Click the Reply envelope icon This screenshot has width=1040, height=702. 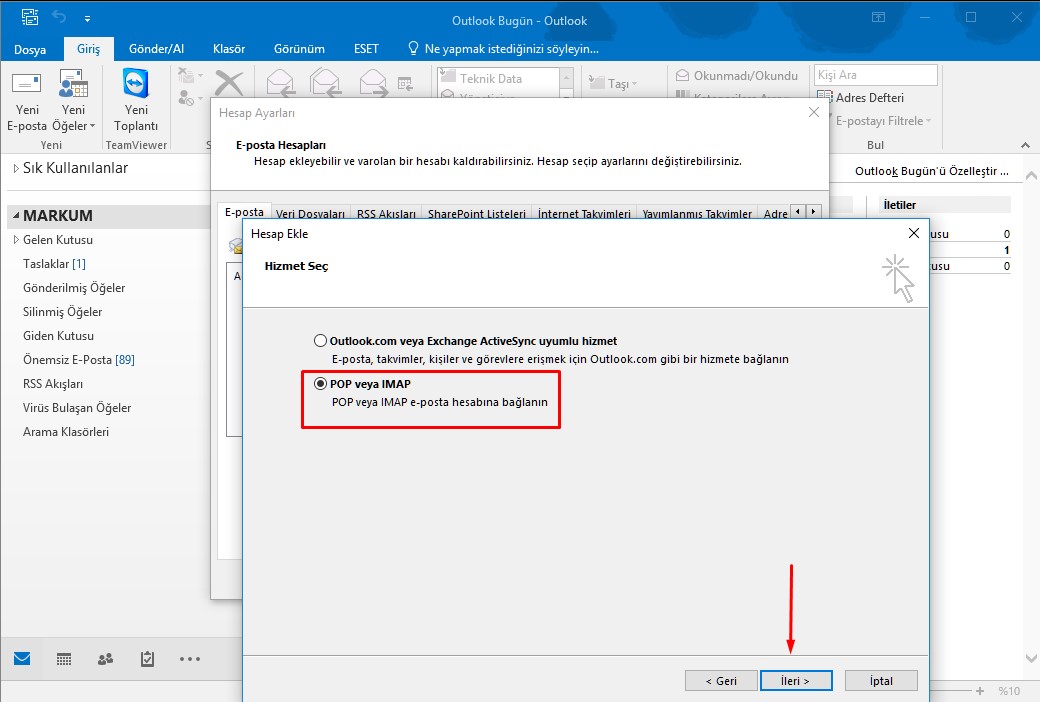[280, 84]
